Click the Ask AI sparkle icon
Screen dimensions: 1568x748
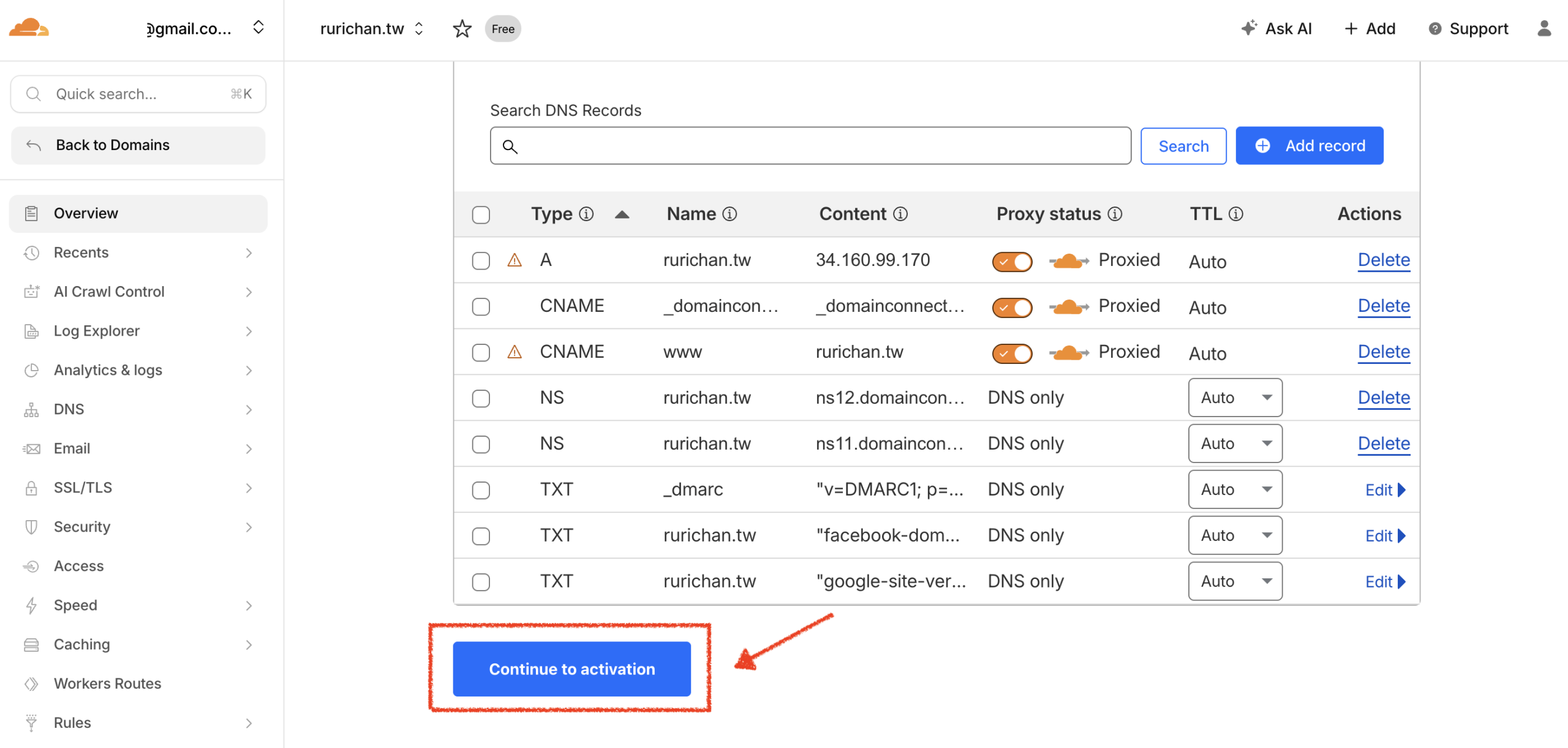[x=1248, y=28]
